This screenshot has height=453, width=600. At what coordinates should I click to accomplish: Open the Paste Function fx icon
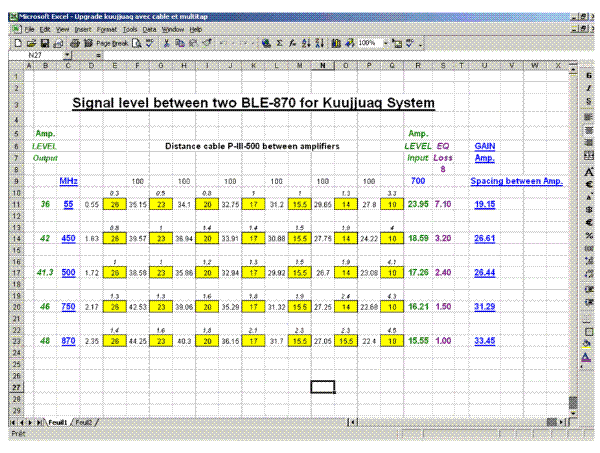click(293, 43)
